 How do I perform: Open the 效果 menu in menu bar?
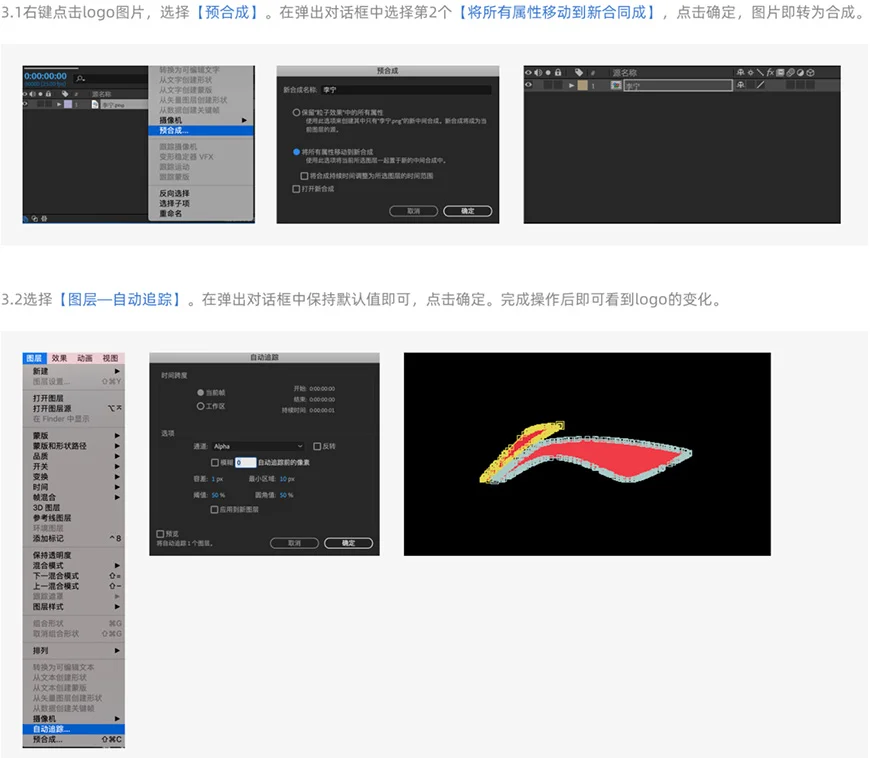59,358
